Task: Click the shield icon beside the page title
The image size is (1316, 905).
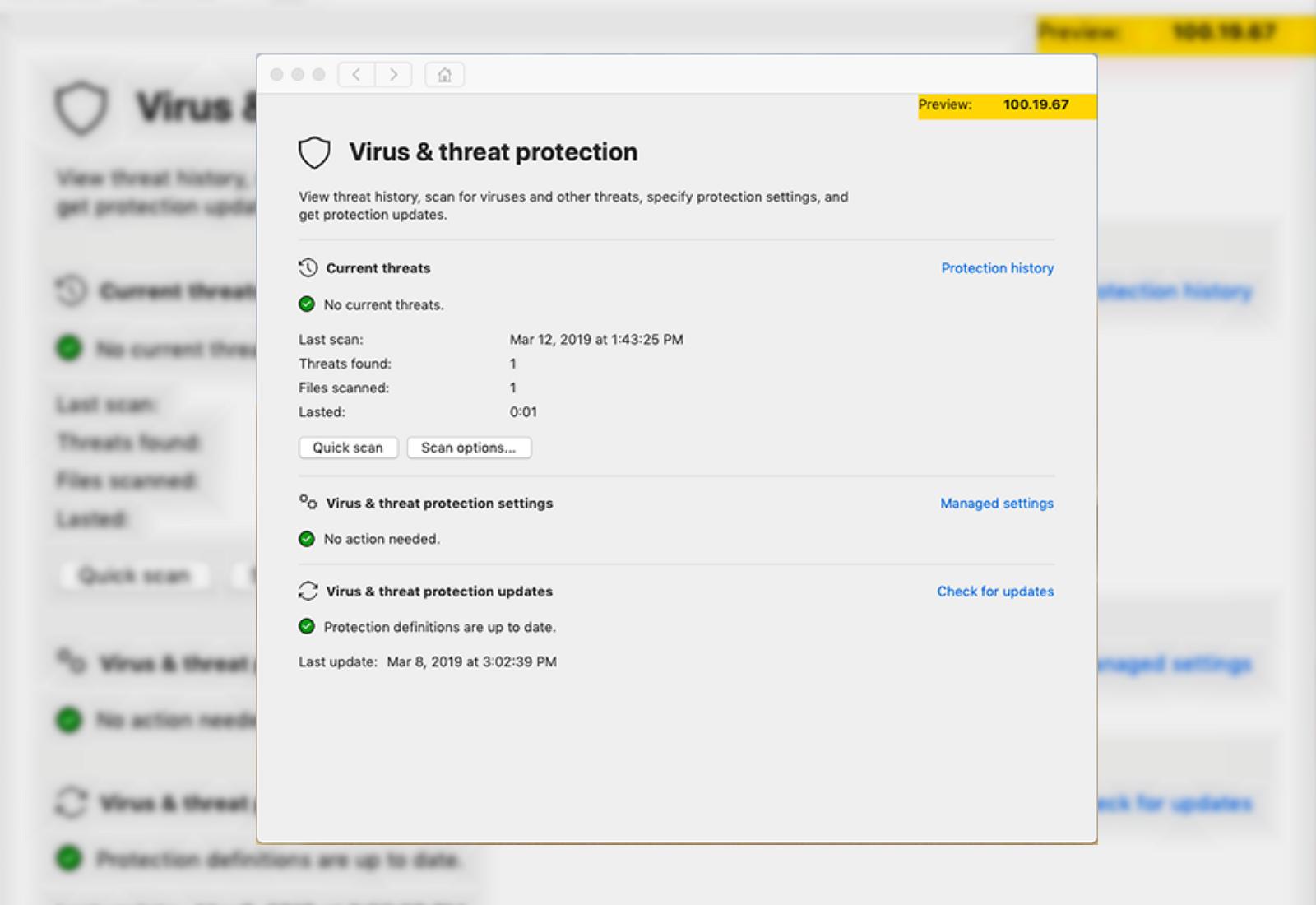Action: pos(314,153)
